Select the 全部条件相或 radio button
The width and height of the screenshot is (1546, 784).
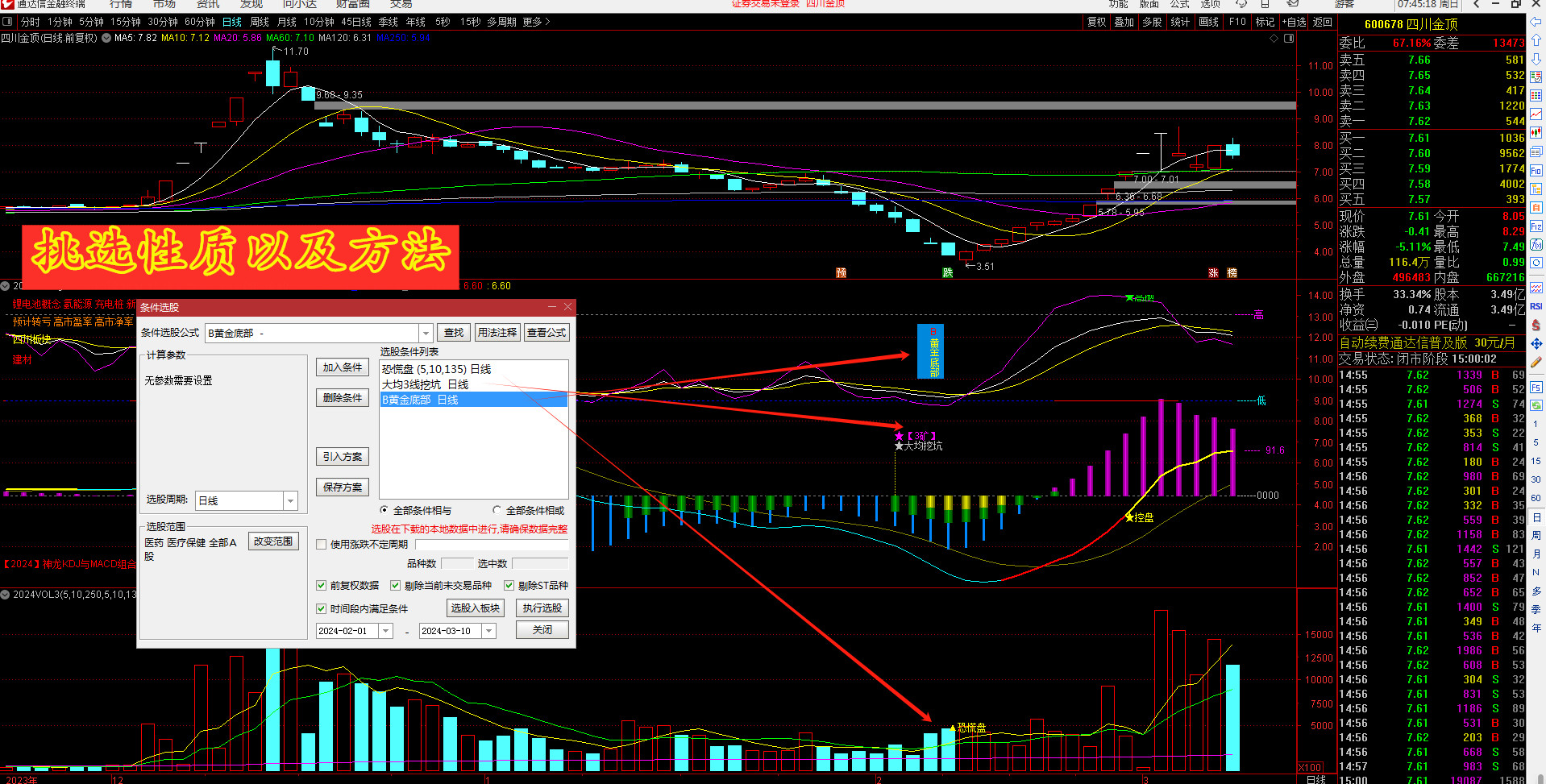click(497, 511)
